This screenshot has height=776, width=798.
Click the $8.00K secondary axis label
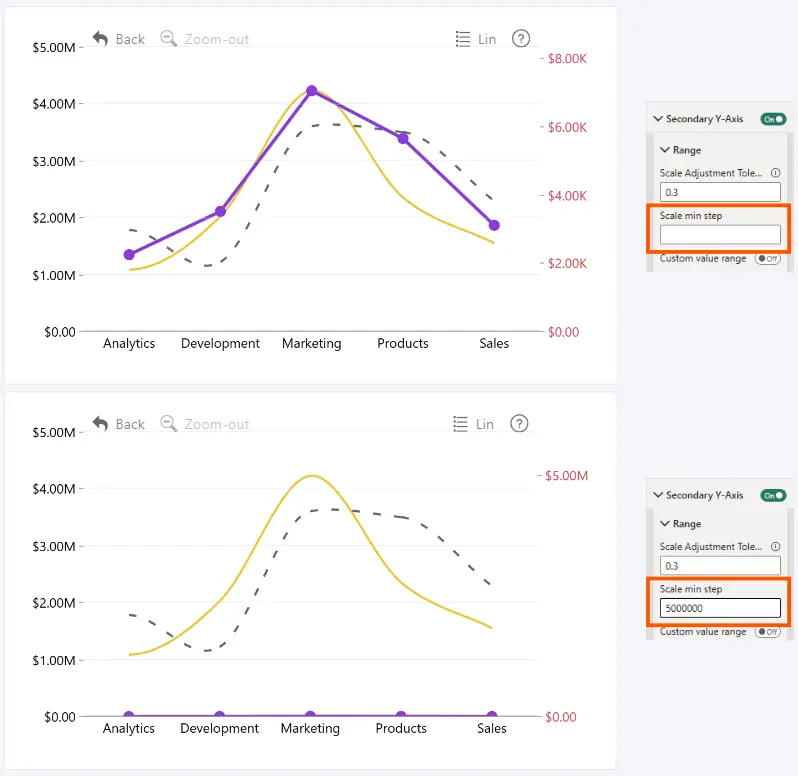pos(567,59)
